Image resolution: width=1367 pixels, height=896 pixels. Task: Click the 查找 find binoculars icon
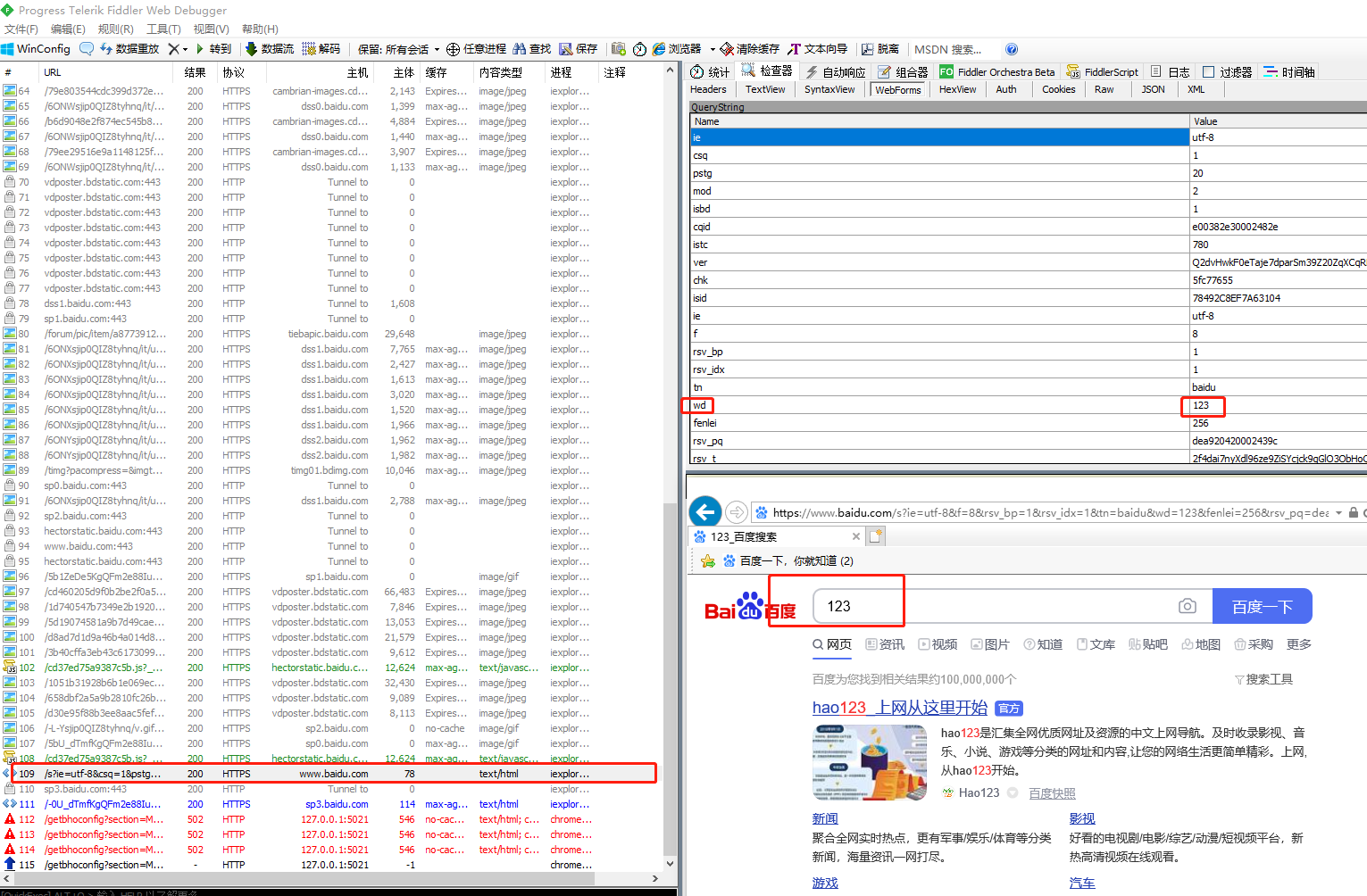pyautogui.click(x=519, y=49)
